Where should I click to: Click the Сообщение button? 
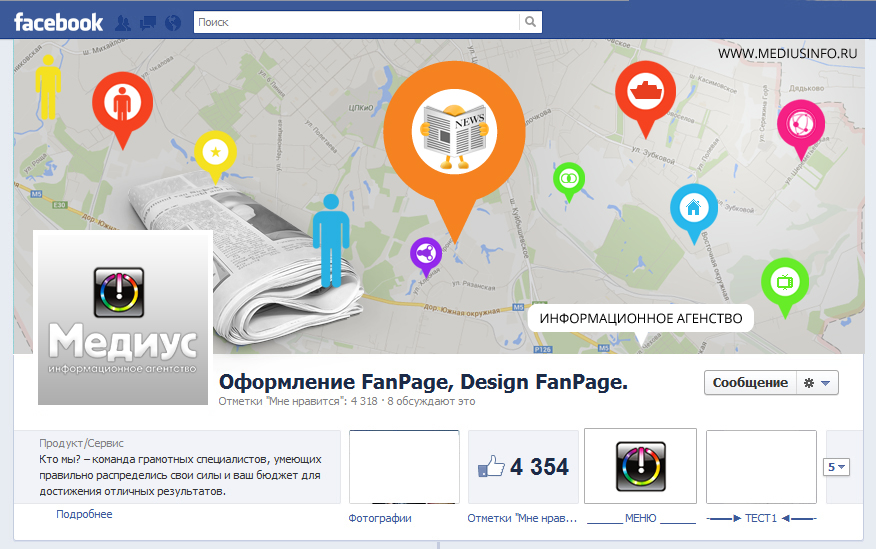coord(750,383)
